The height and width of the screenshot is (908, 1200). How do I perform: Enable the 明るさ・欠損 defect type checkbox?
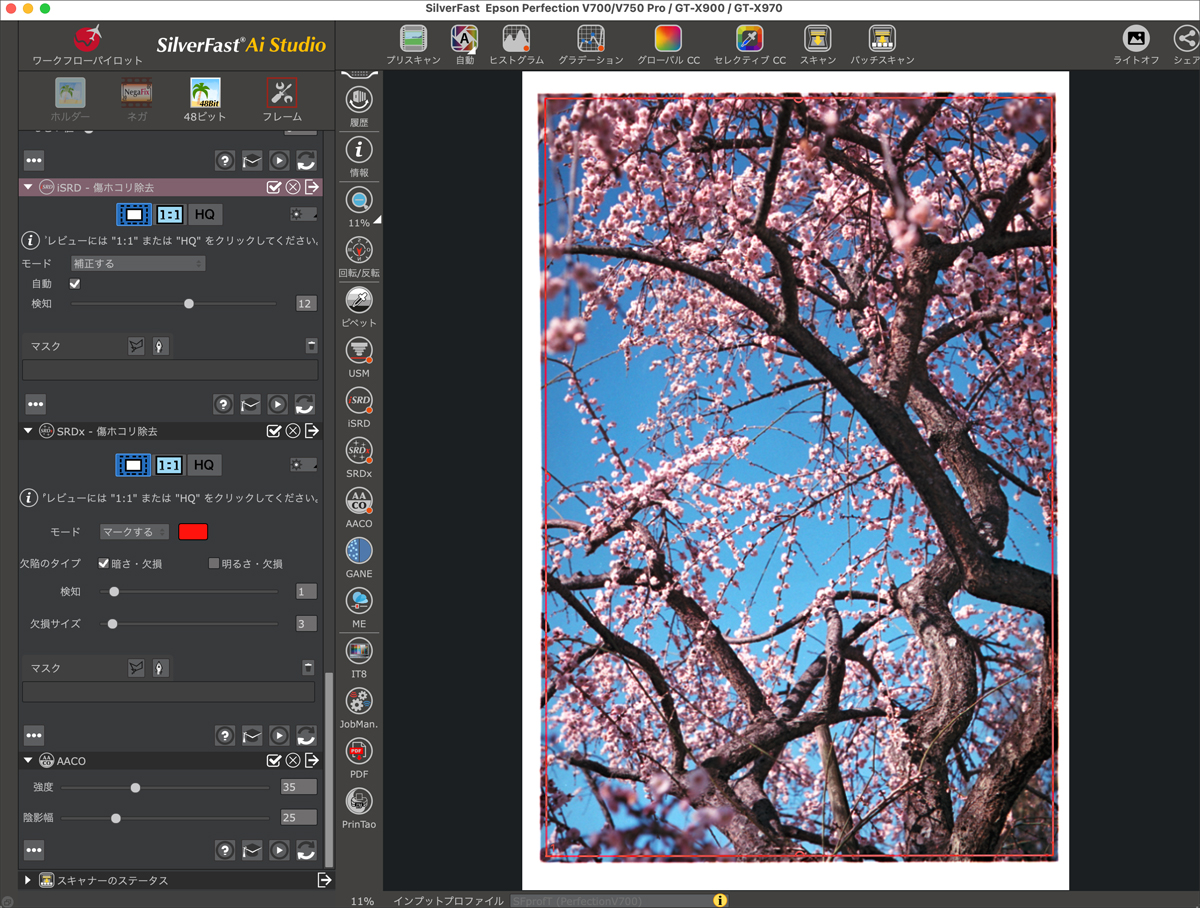click(213, 564)
